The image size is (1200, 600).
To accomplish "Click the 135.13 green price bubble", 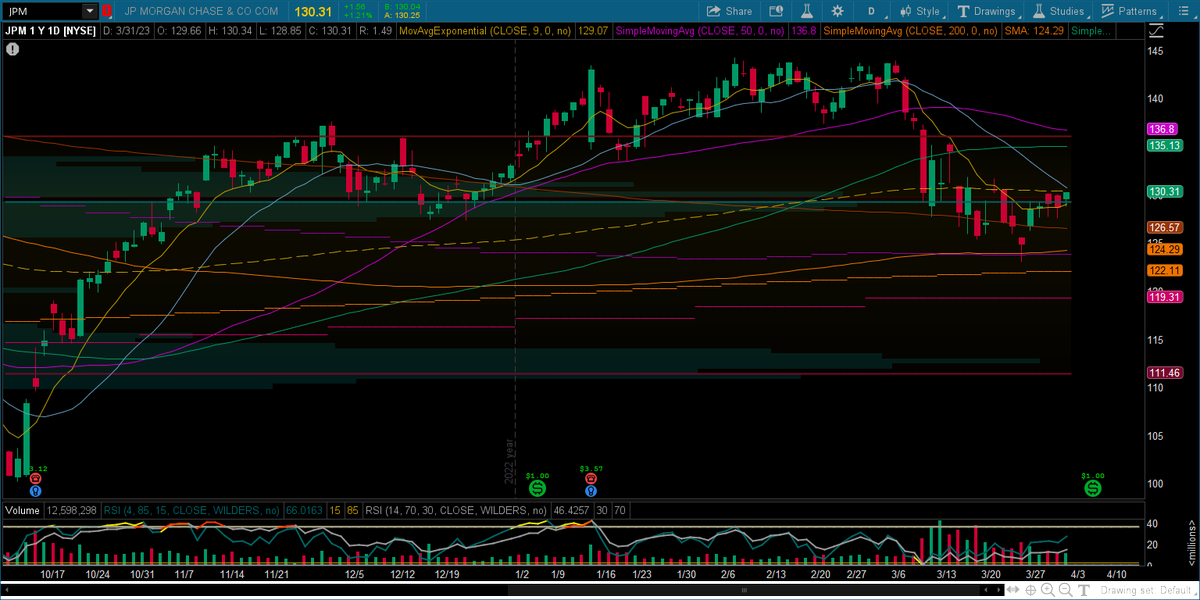I will (x=1166, y=145).
